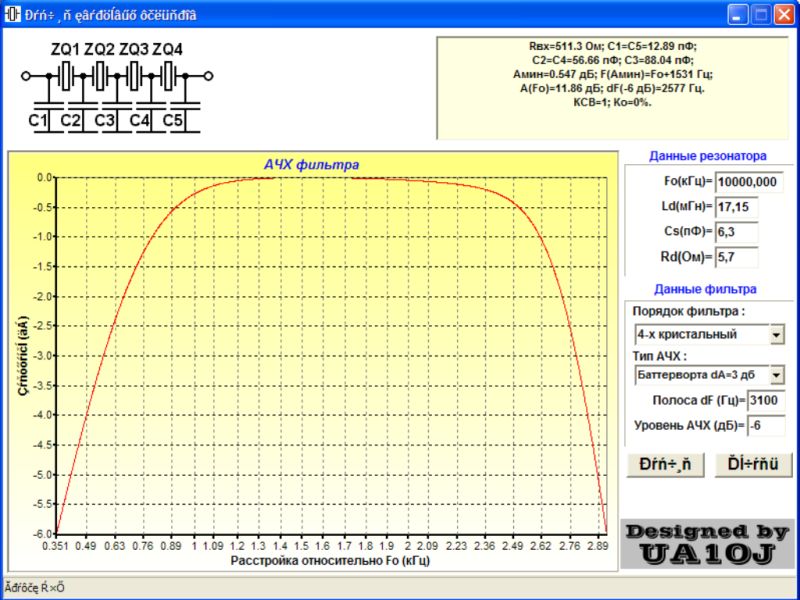Open the filter order dropdown arrow
The image size is (800, 600).
[777, 334]
